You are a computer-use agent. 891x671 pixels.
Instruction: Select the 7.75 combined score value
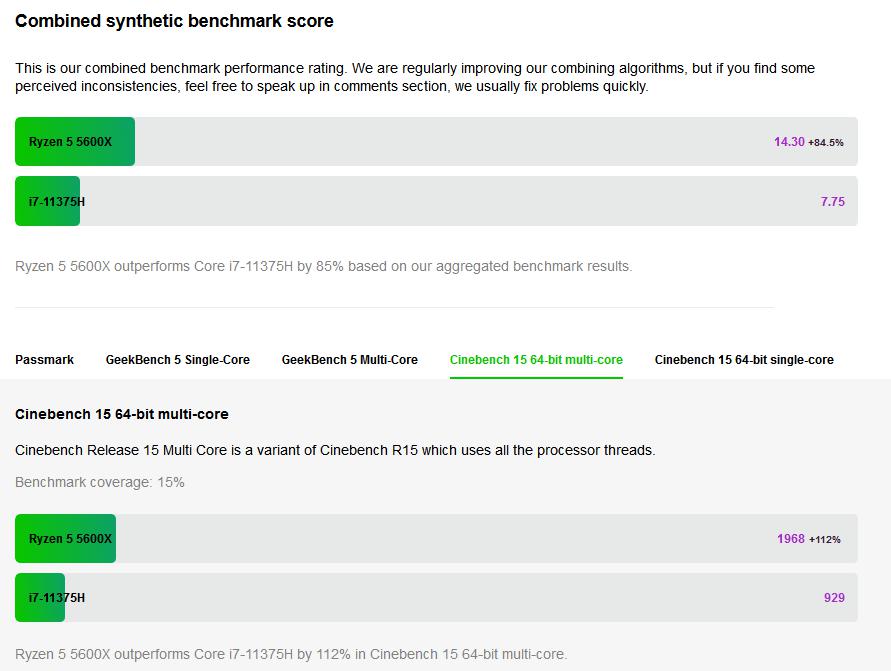(833, 202)
